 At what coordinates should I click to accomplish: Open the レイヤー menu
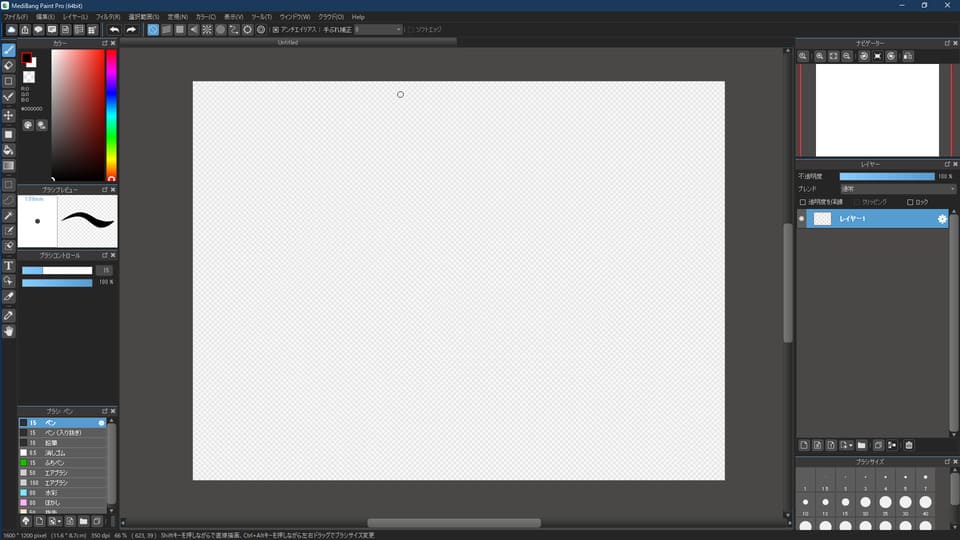(x=75, y=17)
